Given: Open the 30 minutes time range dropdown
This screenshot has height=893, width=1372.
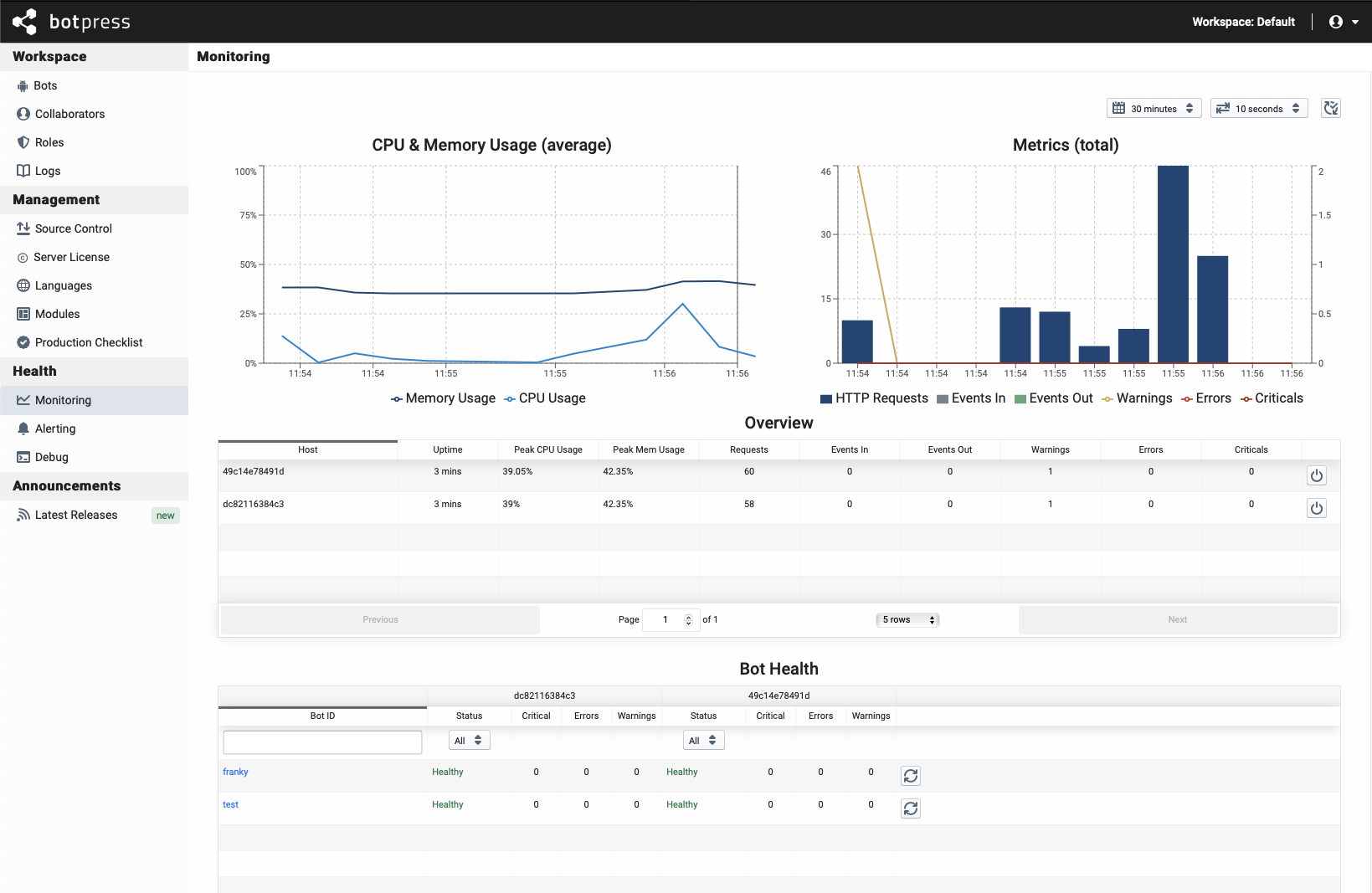Looking at the screenshot, I should [x=1154, y=108].
